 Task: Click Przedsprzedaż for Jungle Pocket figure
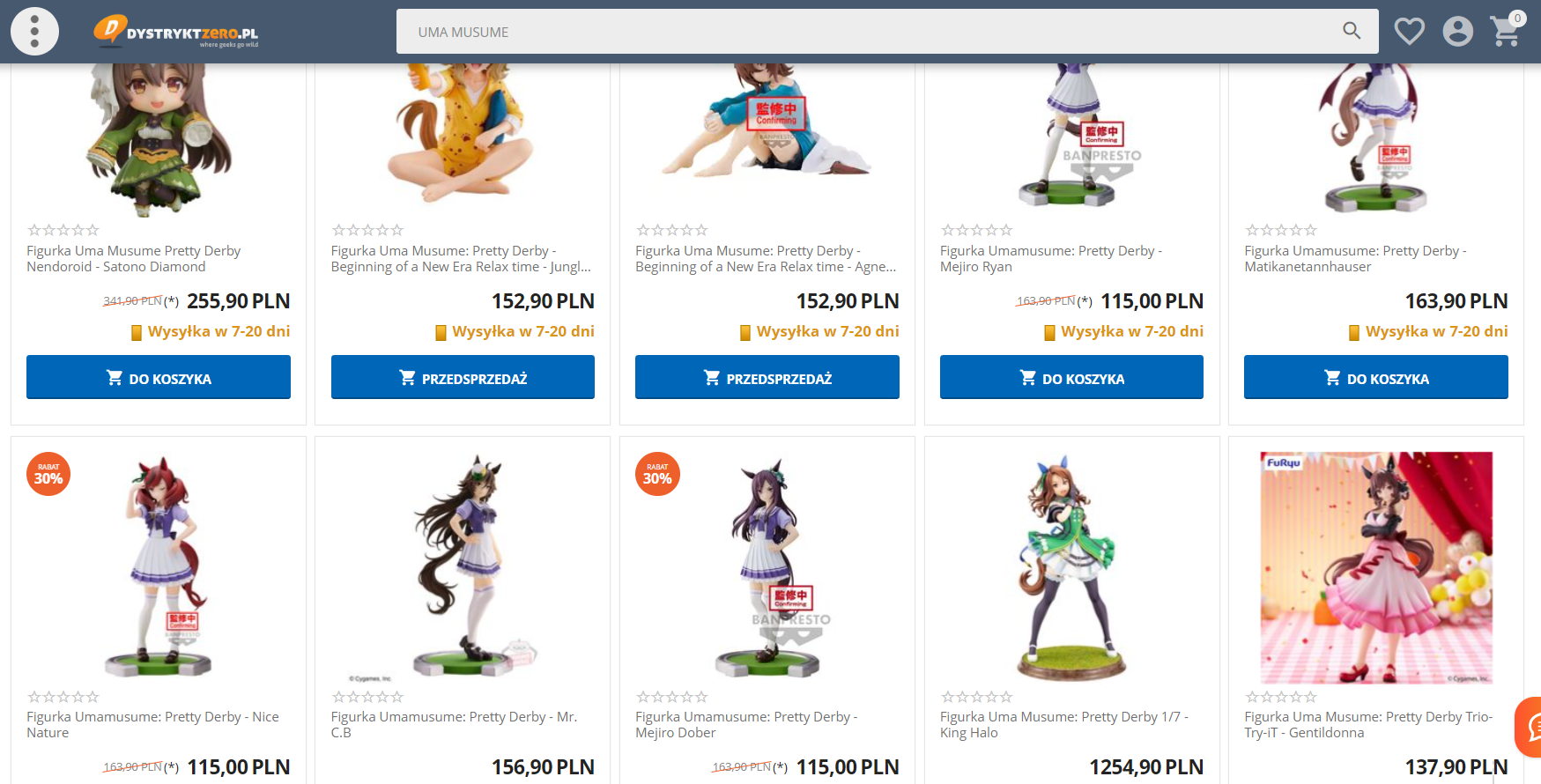pyautogui.click(x=463, y=378)
